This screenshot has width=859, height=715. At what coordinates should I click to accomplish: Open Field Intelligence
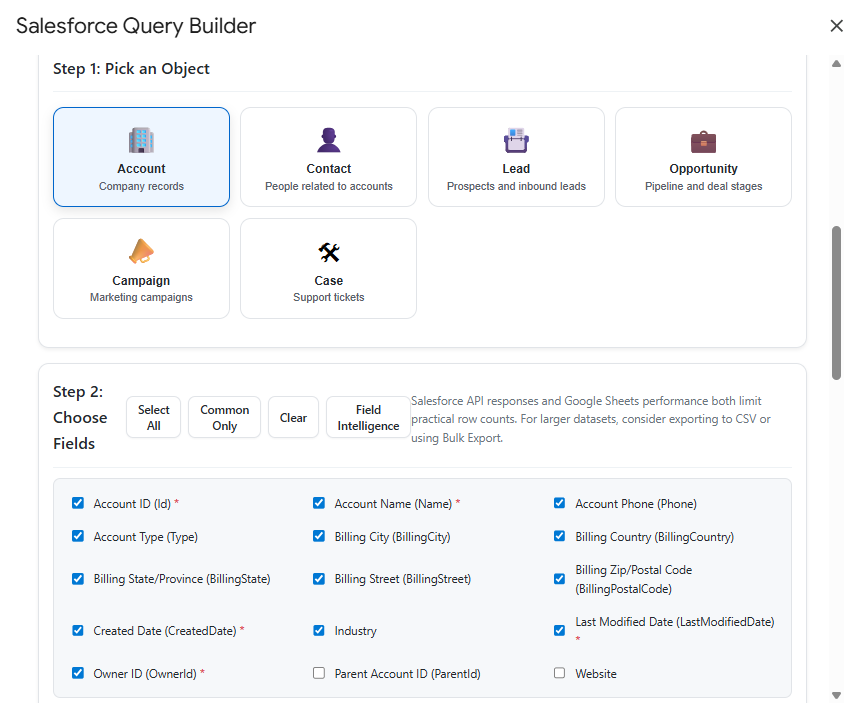point(367,417)
